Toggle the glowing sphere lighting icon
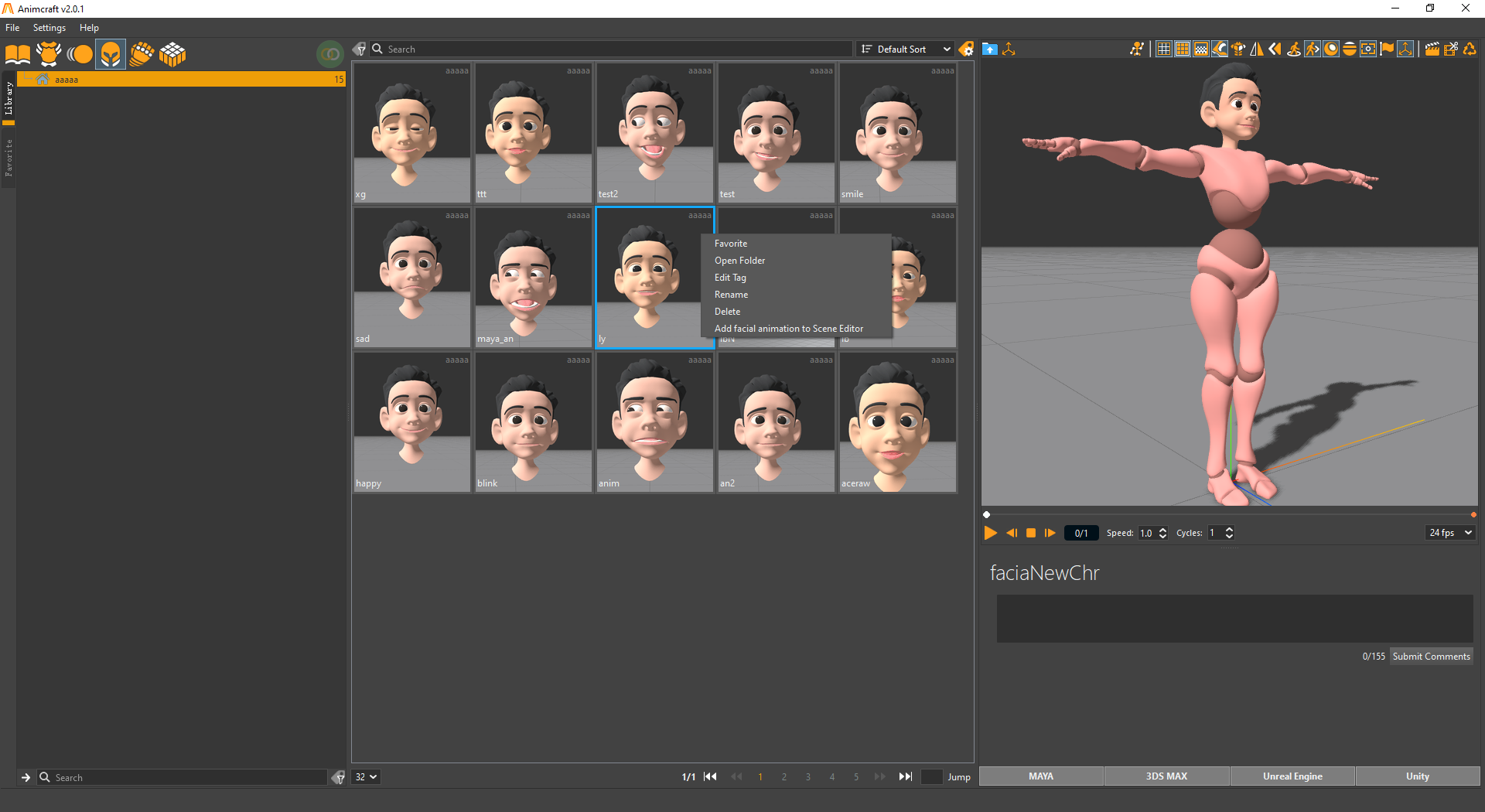1485x812 pixels. click(x=1331, y=49)
